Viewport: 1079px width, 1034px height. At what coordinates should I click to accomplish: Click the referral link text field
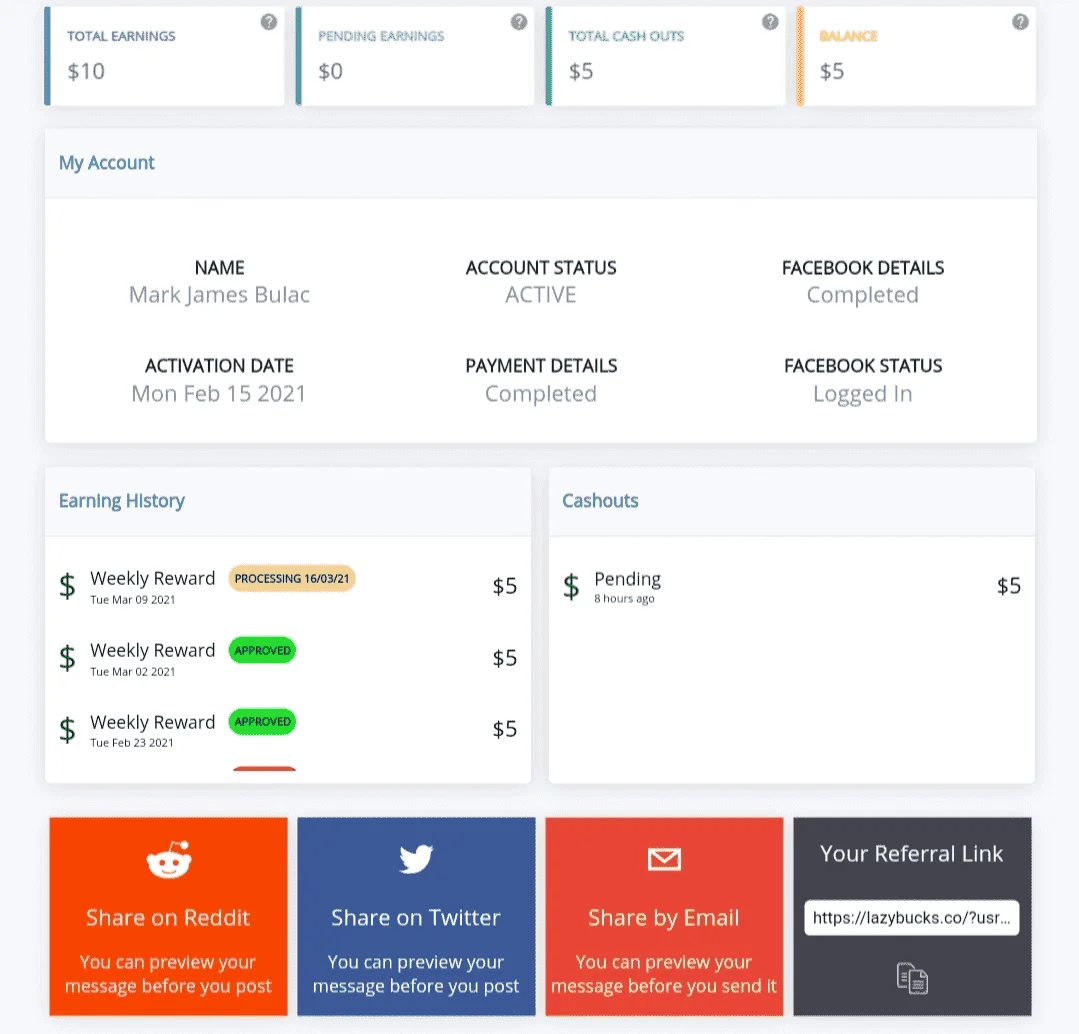912,918
